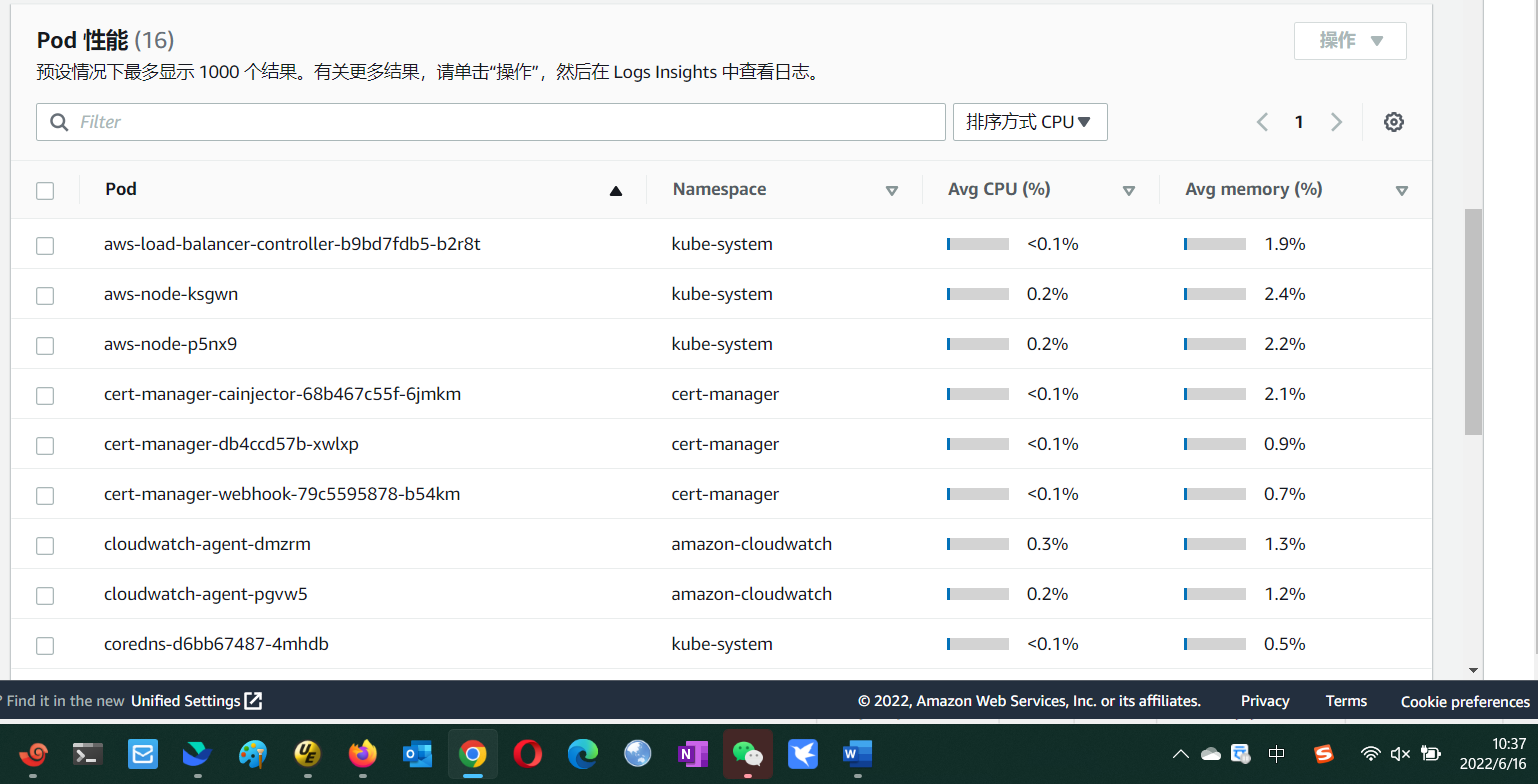
Task: Tick cert-manager-db4ccd57b-xwlxp checkbox
Action: (45, 445)
